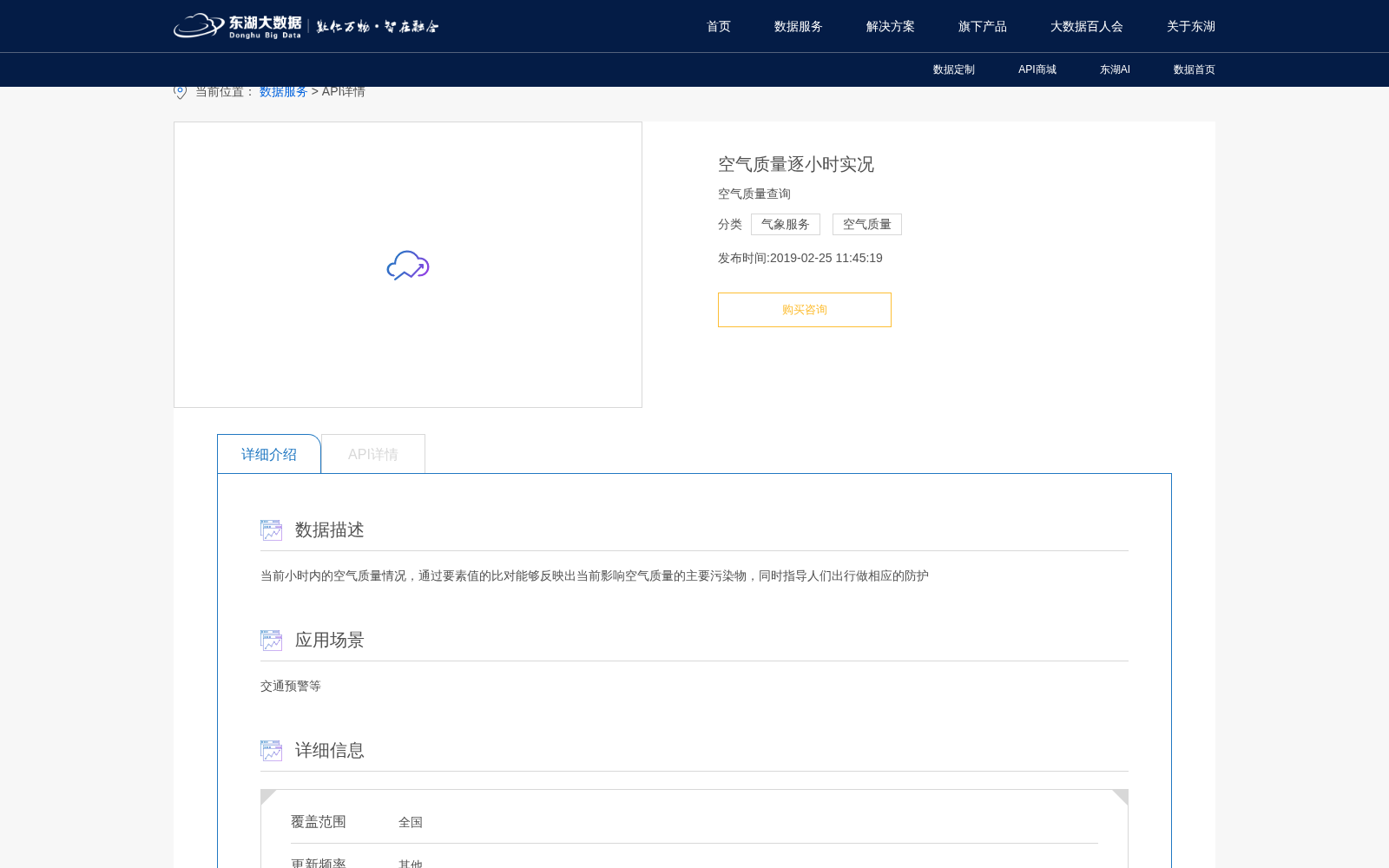Screen dimensions: 1389x868
Task: Click the text 交通预警等
Action: coord(291,686)
